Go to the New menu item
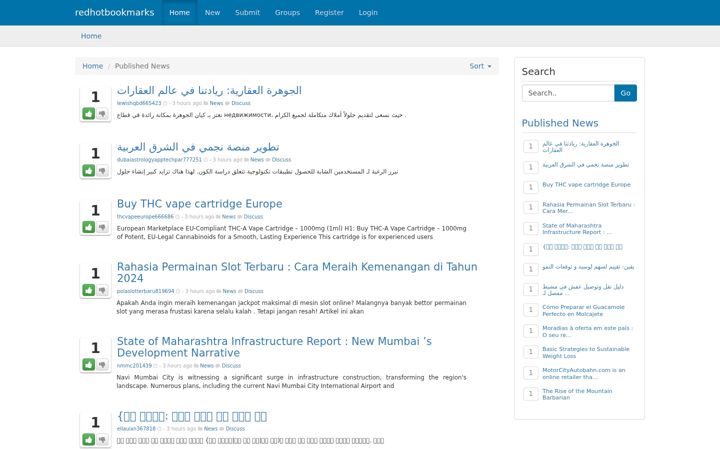Image resolution: width=720 pixels, height=450 pixels. pos(212,12)
